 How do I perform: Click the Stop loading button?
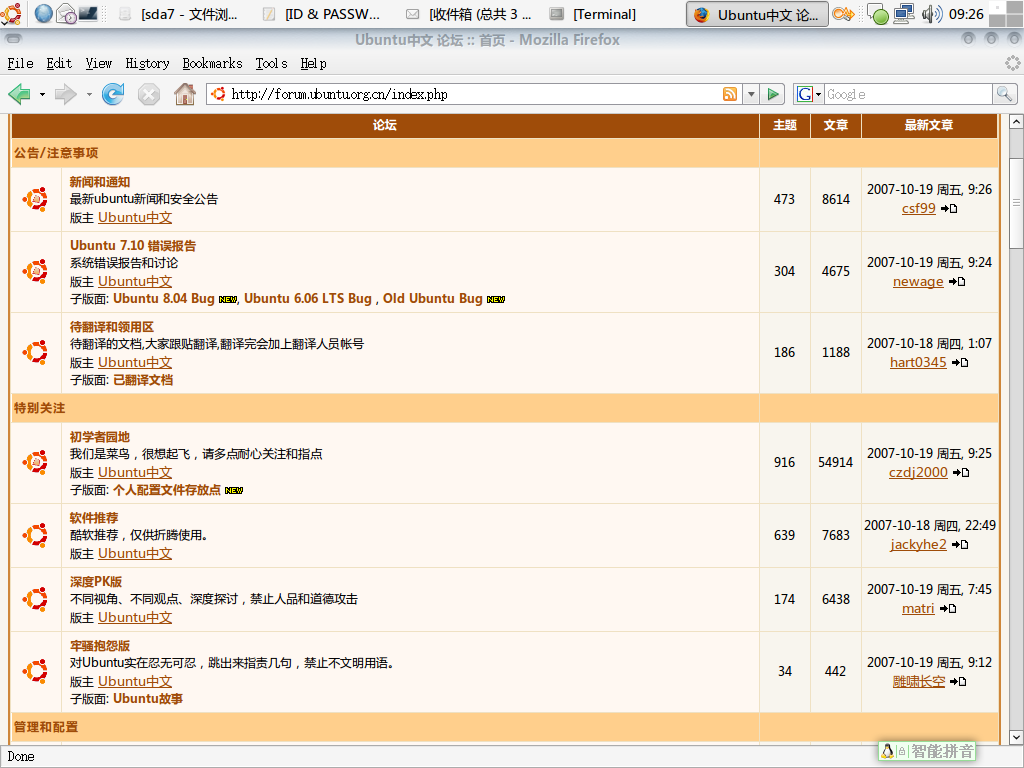(149, 94)
